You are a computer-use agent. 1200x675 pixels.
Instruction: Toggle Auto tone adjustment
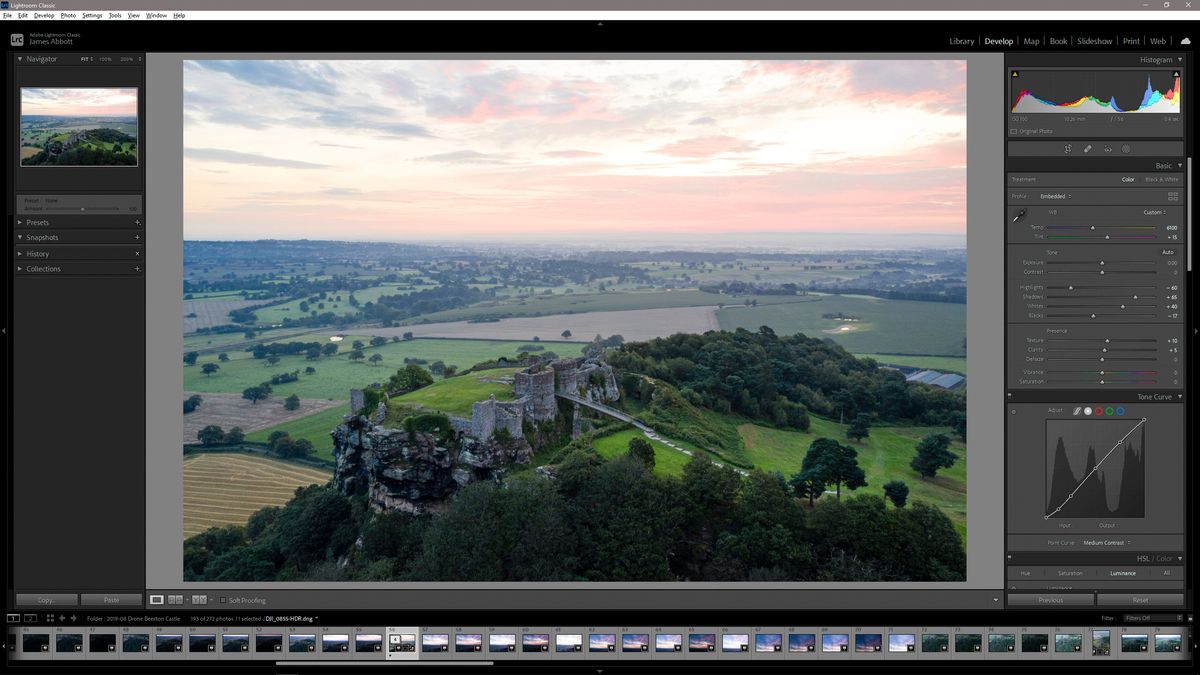click(x=1169, y=252)
